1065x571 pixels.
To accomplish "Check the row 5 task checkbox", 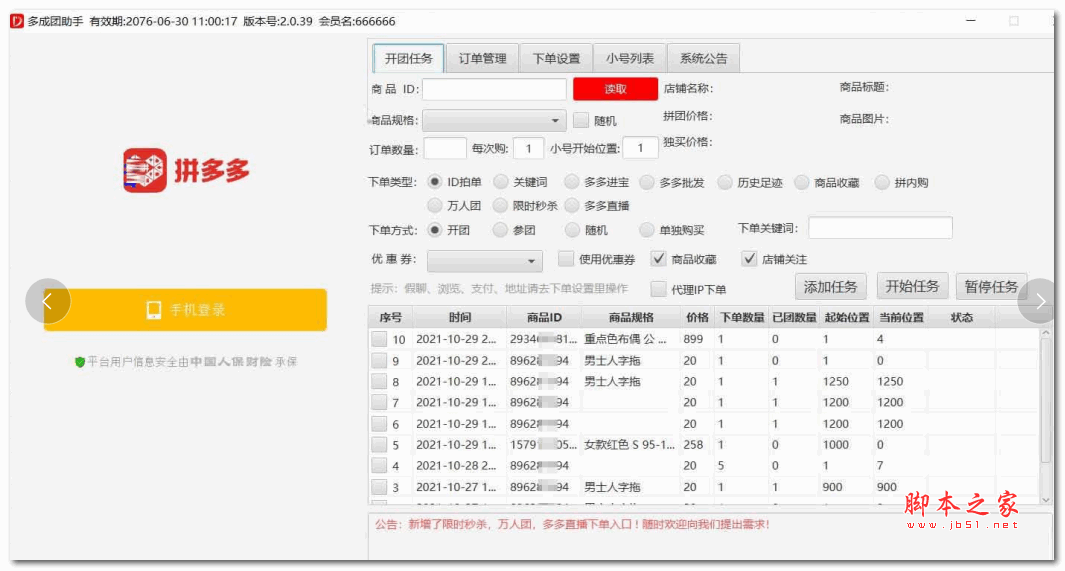I will (x=379, y=445).
